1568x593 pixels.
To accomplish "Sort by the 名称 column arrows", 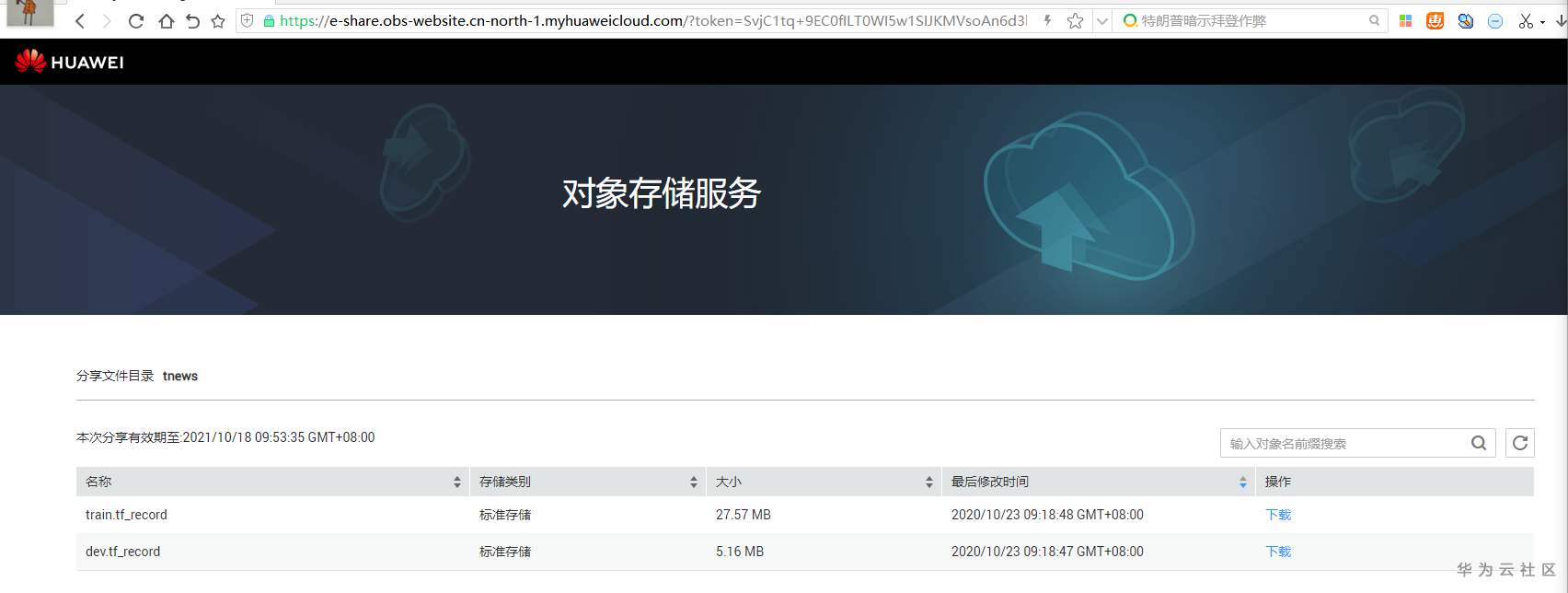I will coord(457,482).
